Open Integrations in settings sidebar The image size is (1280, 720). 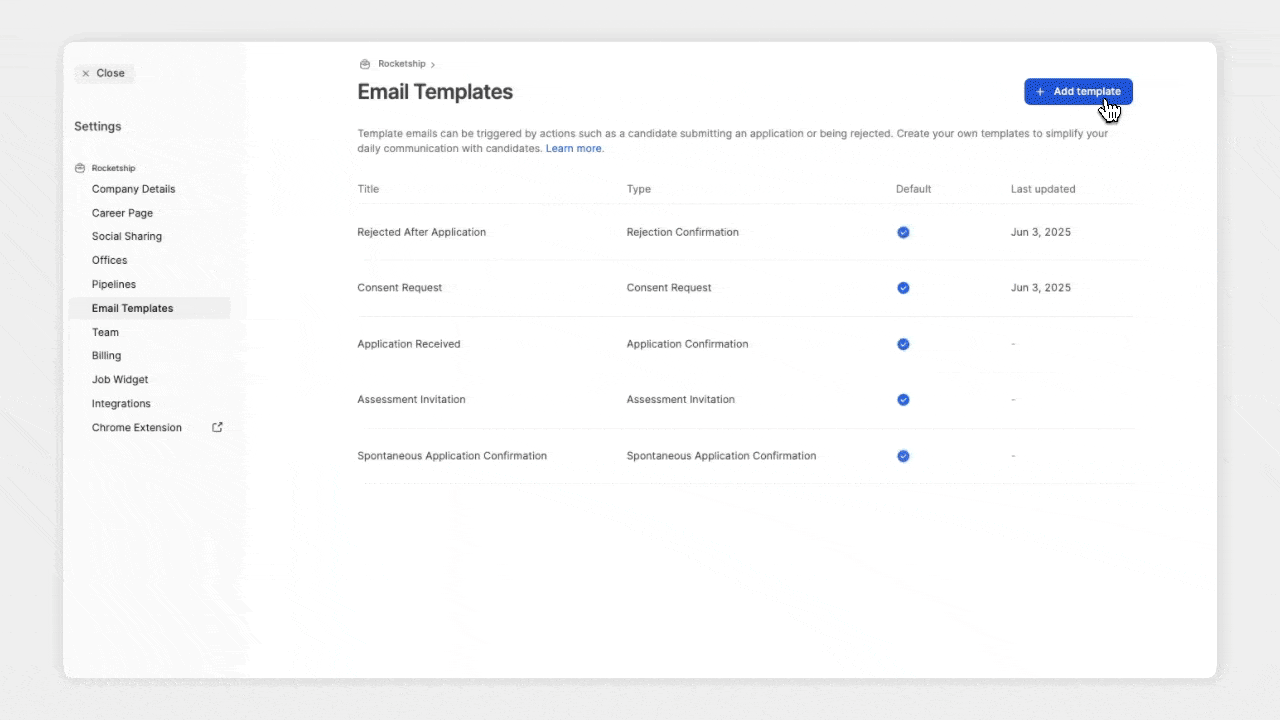[x=121, y=404]
